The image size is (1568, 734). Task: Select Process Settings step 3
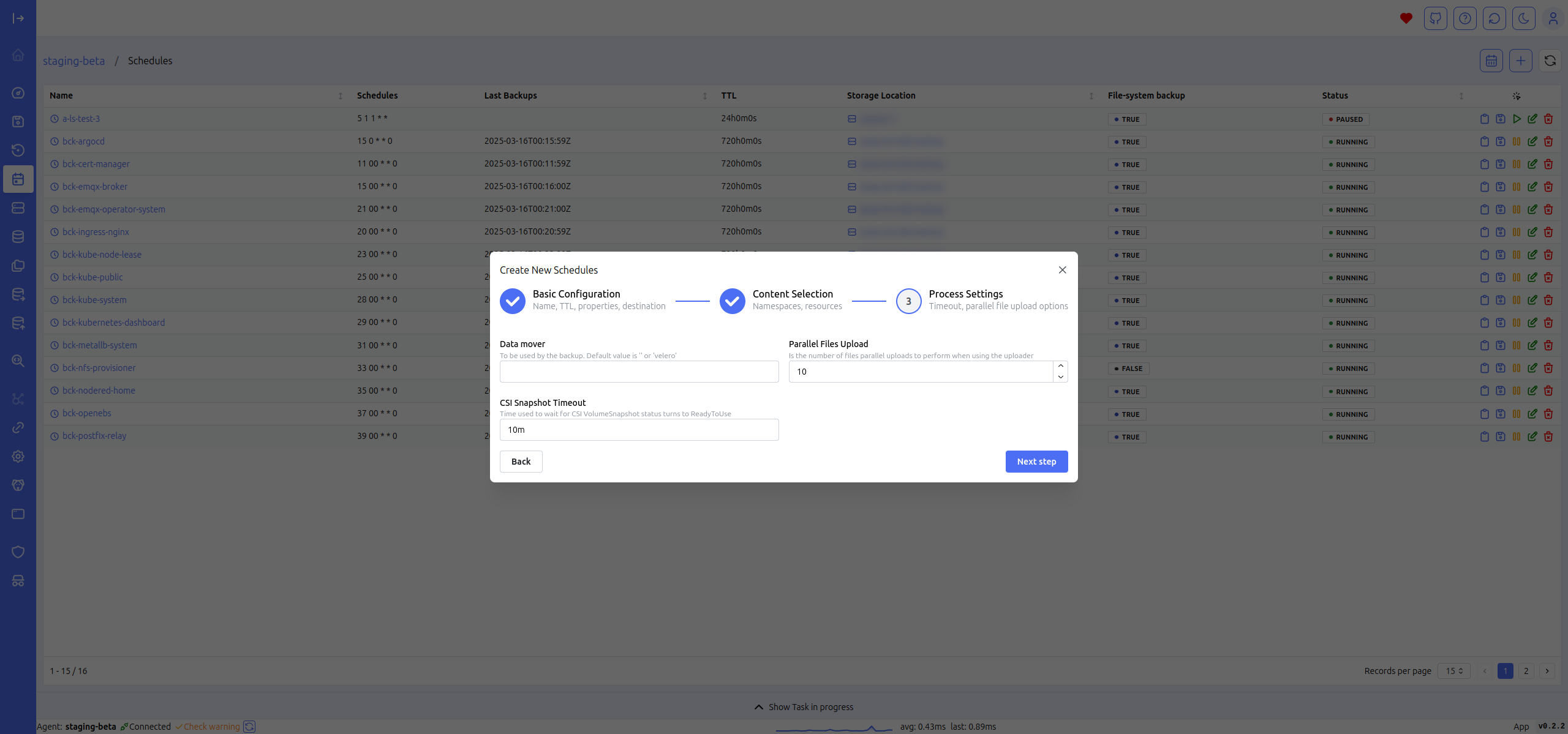[x=982, y=301]
